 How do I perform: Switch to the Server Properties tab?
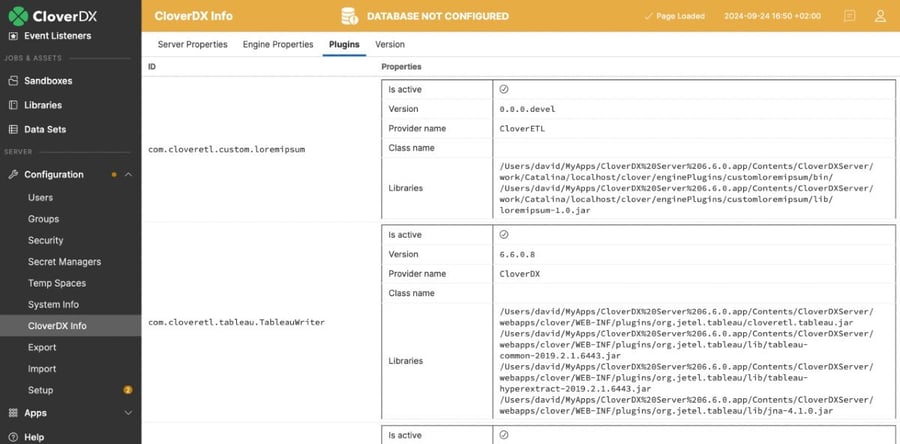click(192, 44)
